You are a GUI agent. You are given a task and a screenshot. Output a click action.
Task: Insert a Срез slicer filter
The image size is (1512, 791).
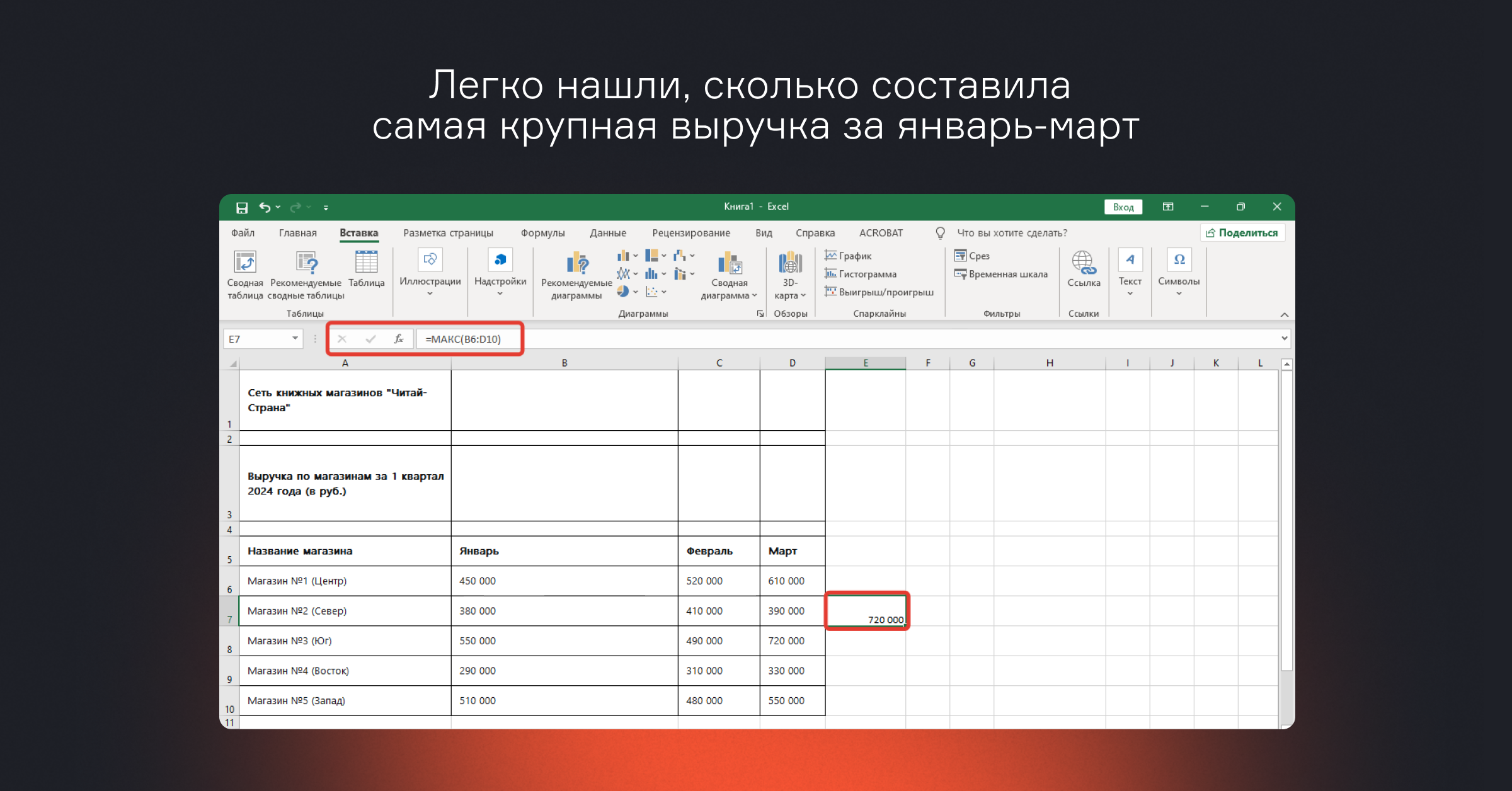[x=972, y=256]
